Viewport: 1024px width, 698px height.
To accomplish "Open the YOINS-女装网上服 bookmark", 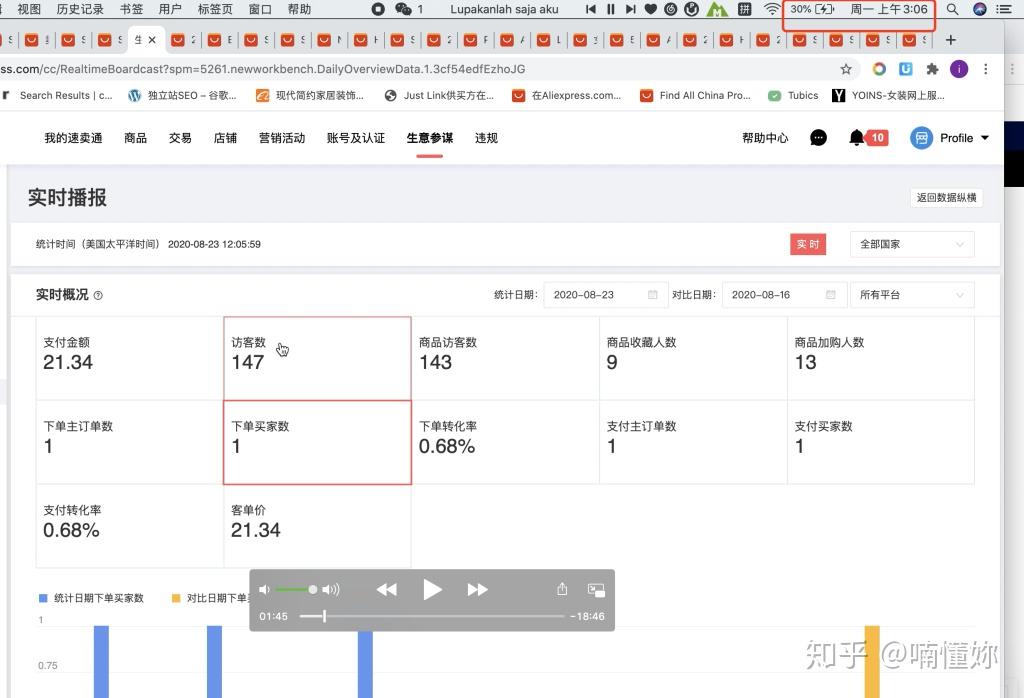I will [888, 95].
